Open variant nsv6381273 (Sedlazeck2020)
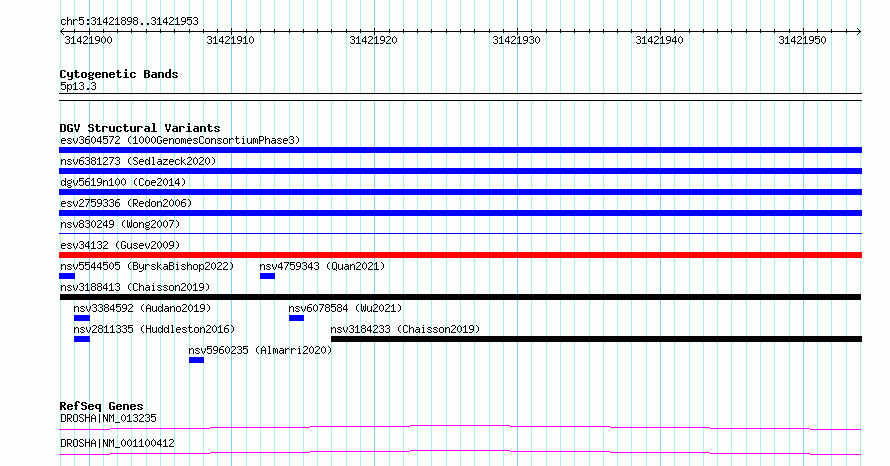This screenshot has width=890, height=466. [138, 161]
